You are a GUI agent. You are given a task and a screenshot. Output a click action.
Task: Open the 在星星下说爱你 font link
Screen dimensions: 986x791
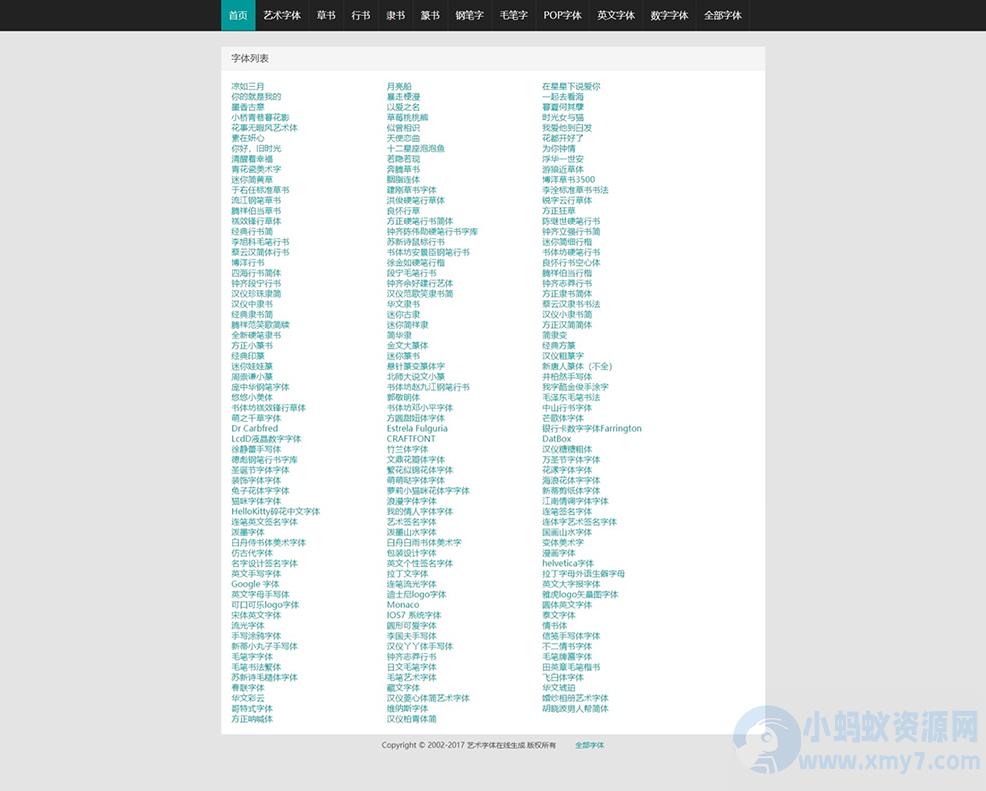(571, 86)
